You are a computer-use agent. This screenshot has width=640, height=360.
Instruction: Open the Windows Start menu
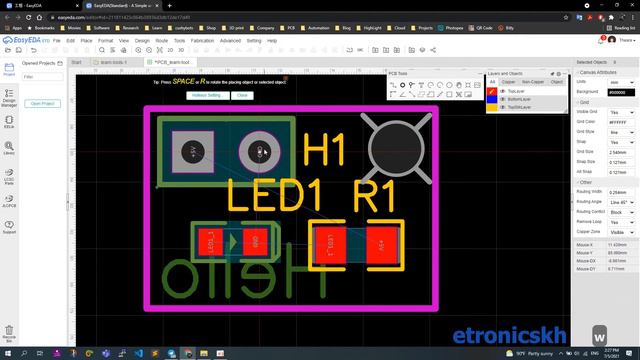pos(8,353)
